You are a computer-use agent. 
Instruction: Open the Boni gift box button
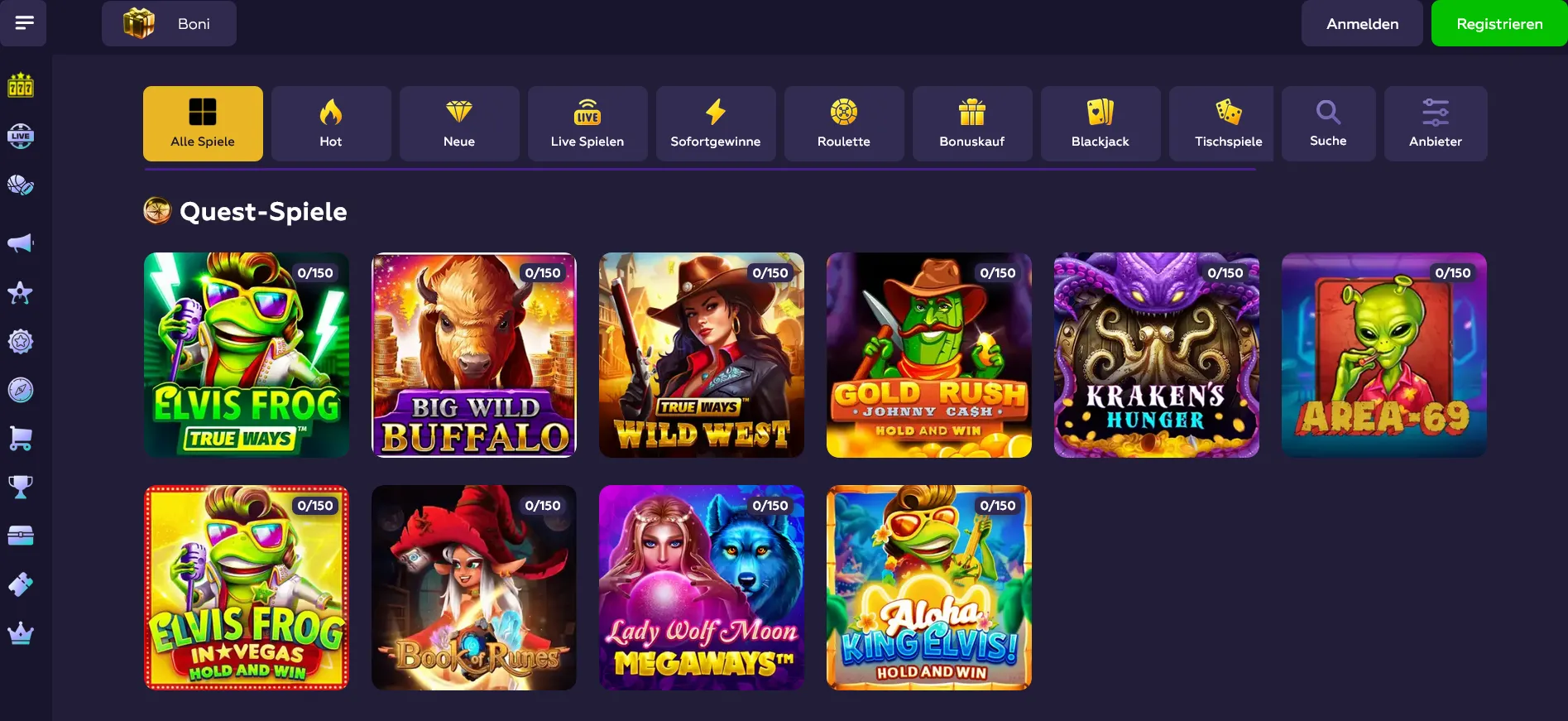point(169,23)
